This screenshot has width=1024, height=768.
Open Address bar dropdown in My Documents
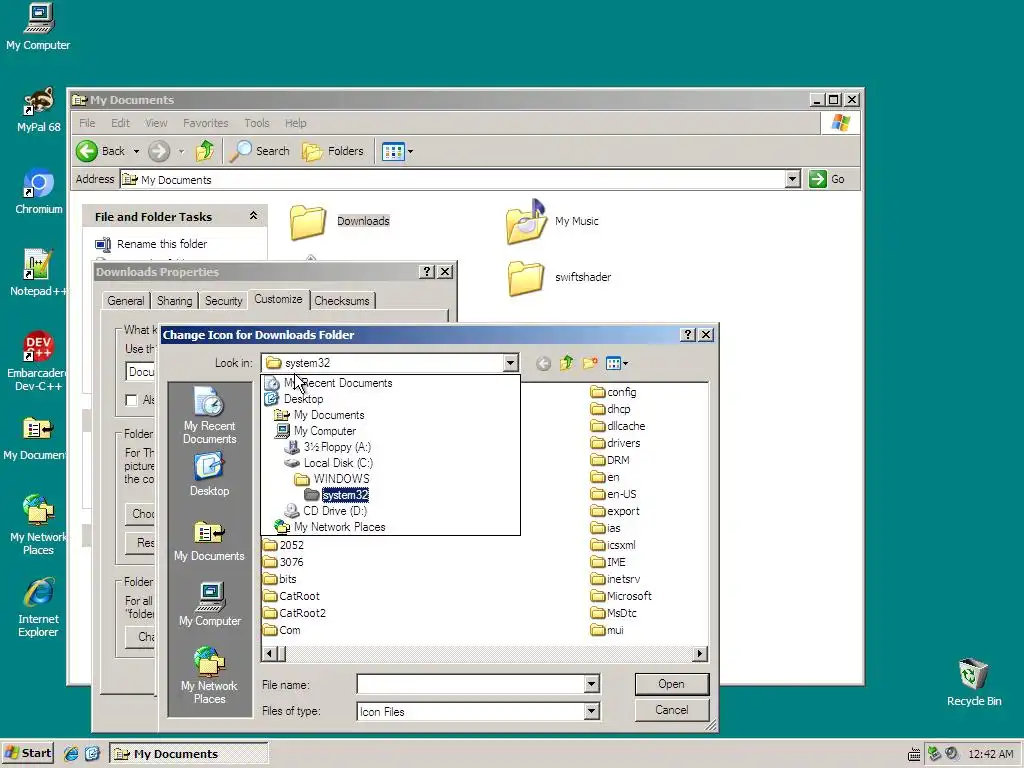(793, 179)
